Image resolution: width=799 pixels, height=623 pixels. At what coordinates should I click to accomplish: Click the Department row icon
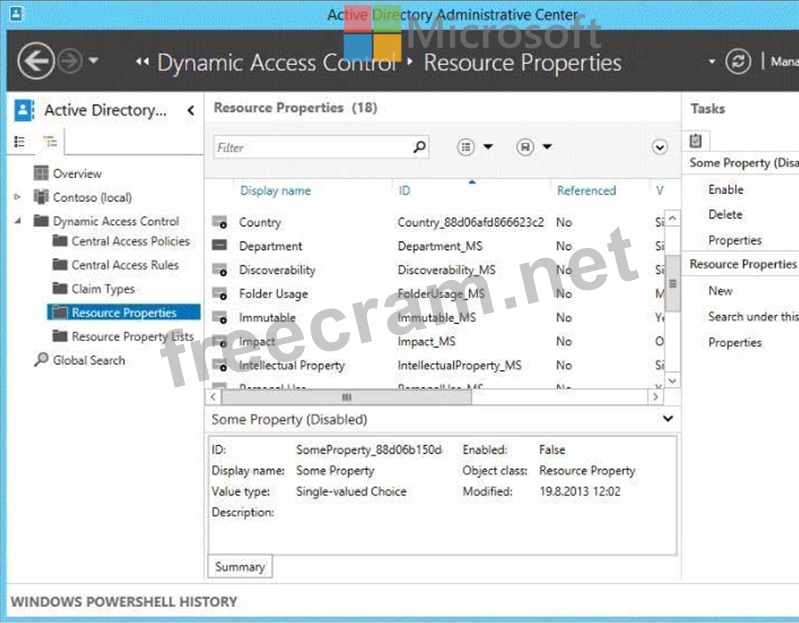click(x=220, y=245)
